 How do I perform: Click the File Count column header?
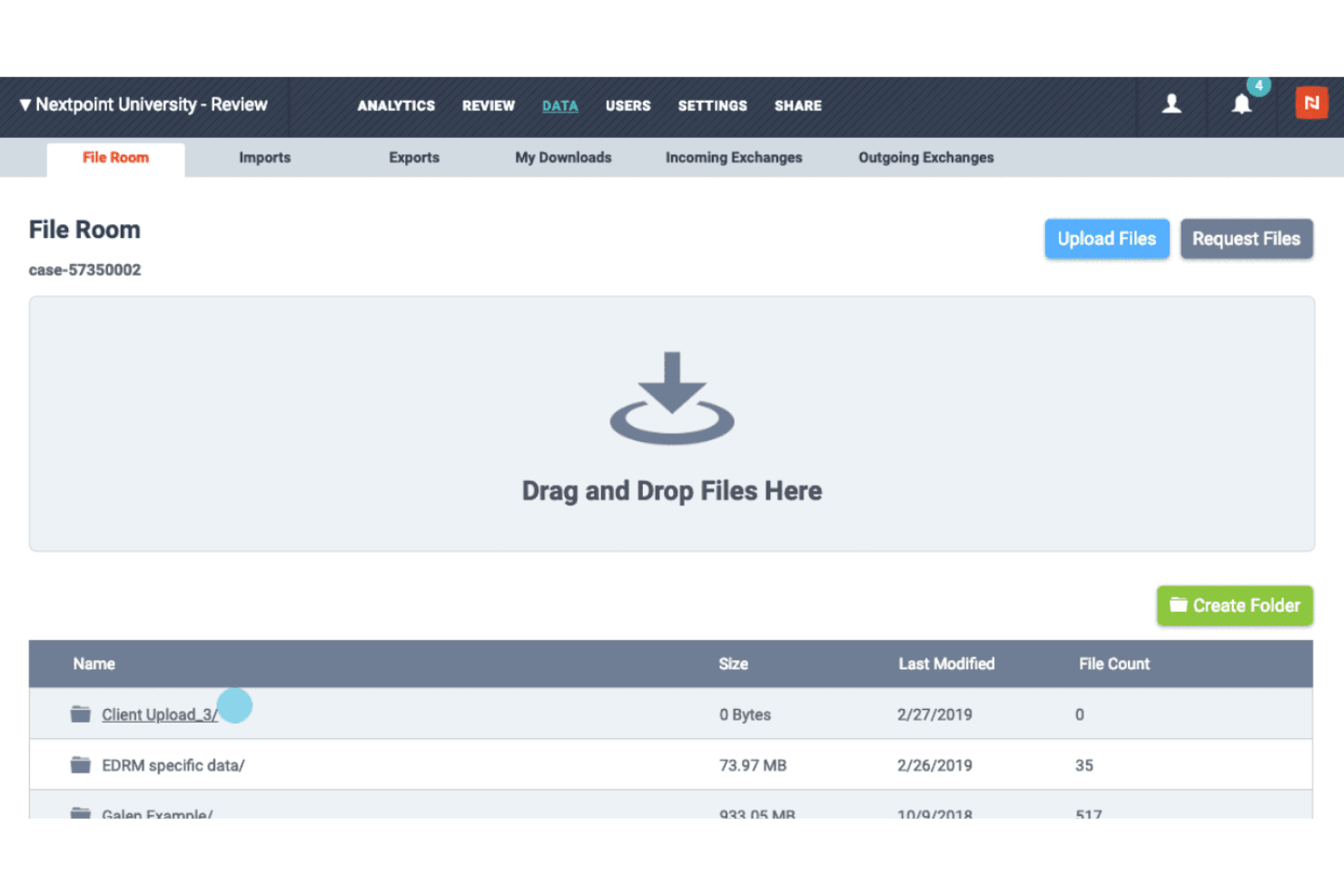tap(1114, 664)
